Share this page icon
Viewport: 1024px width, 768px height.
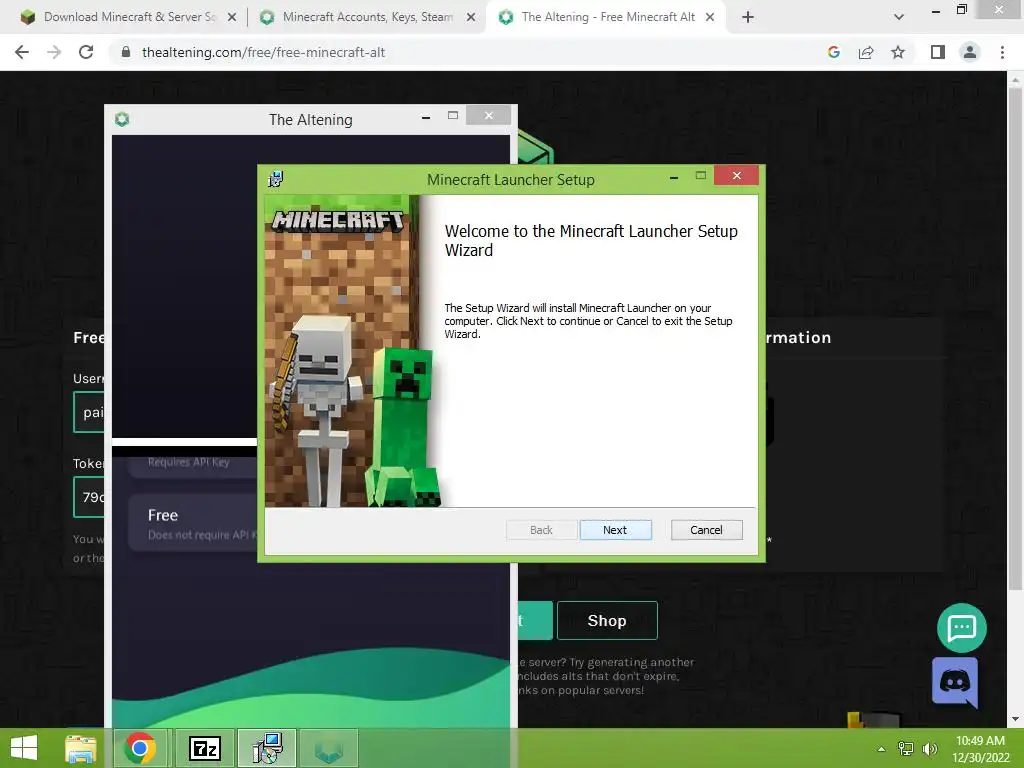(x=866, y=52)
